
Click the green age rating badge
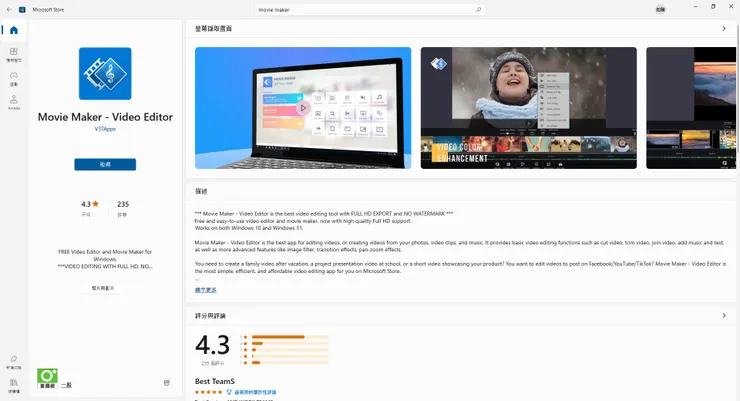pos(47,378)
